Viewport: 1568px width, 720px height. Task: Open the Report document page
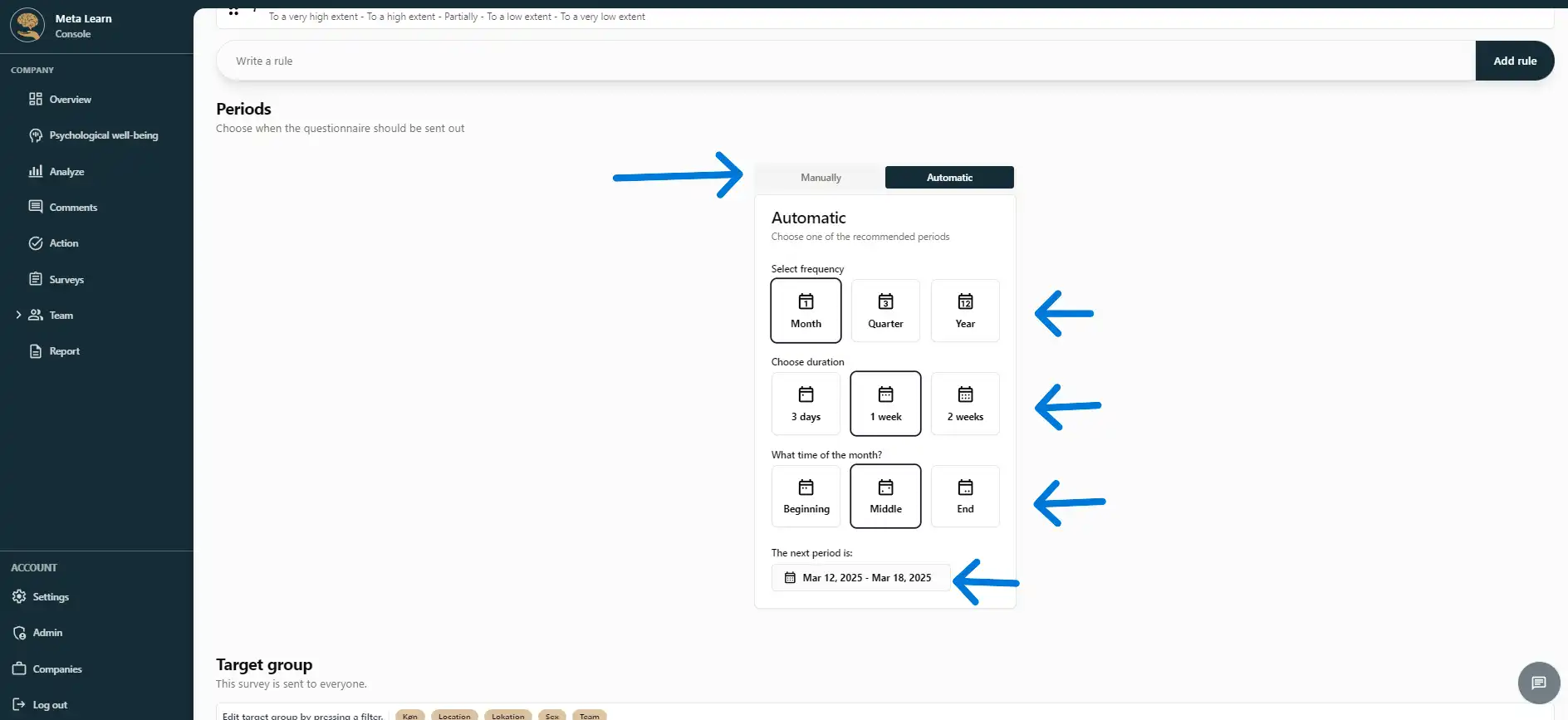[x=64, y=351]
